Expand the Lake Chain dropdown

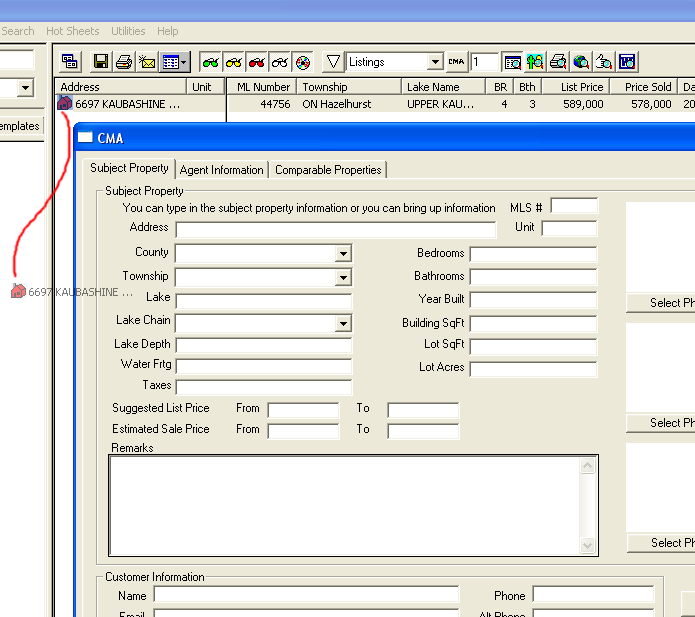[343, 324]
